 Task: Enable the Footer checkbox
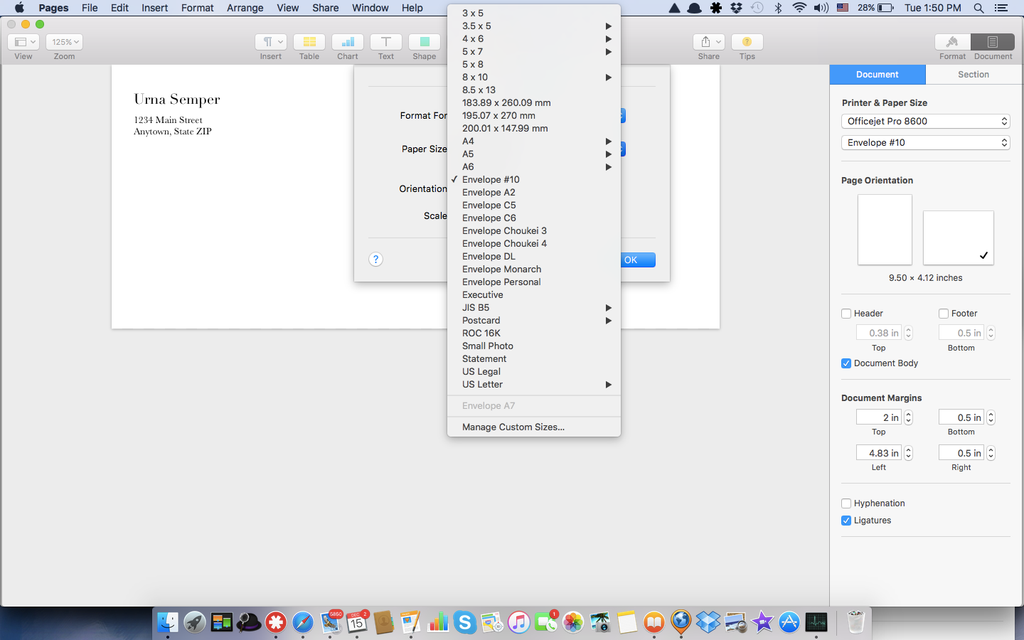click(x=944, y=313)
